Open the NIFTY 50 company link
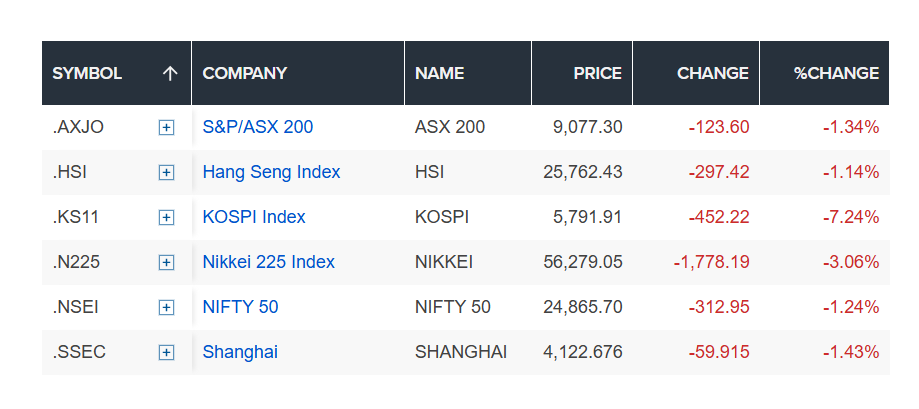This screenshot has width=919, height=409. click(240, 307)
